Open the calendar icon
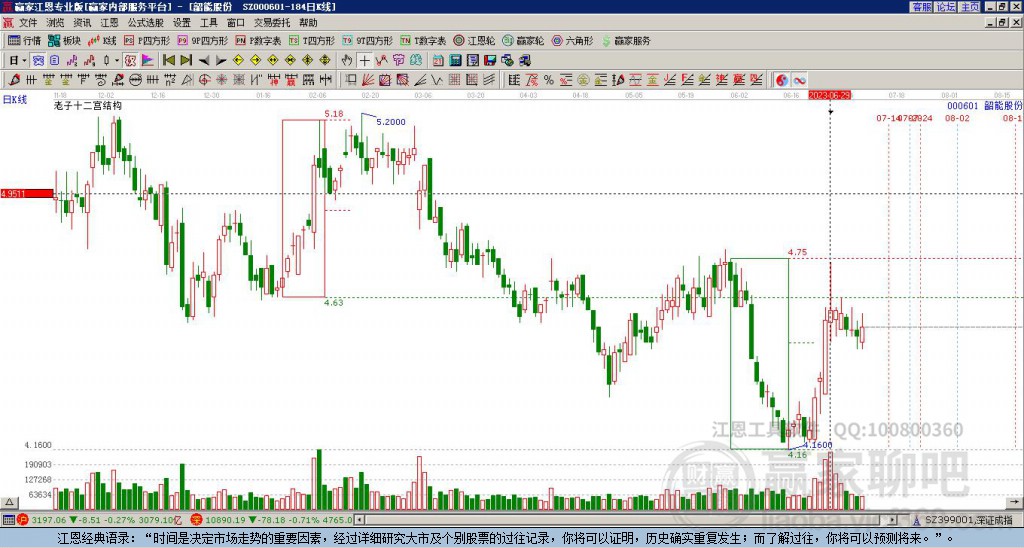Screen dimensions: 1024x548 click(438, 60)
